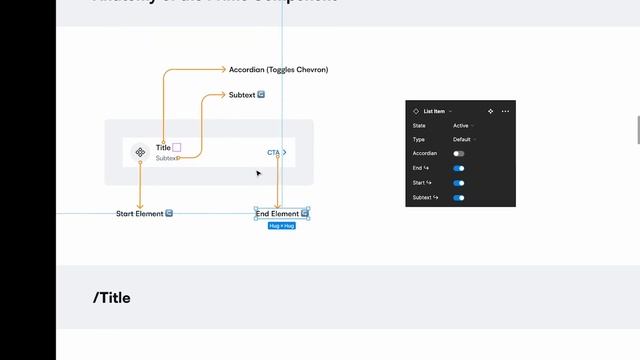Click the vertical scrollbar thumb on right edge

click(638, 130)
